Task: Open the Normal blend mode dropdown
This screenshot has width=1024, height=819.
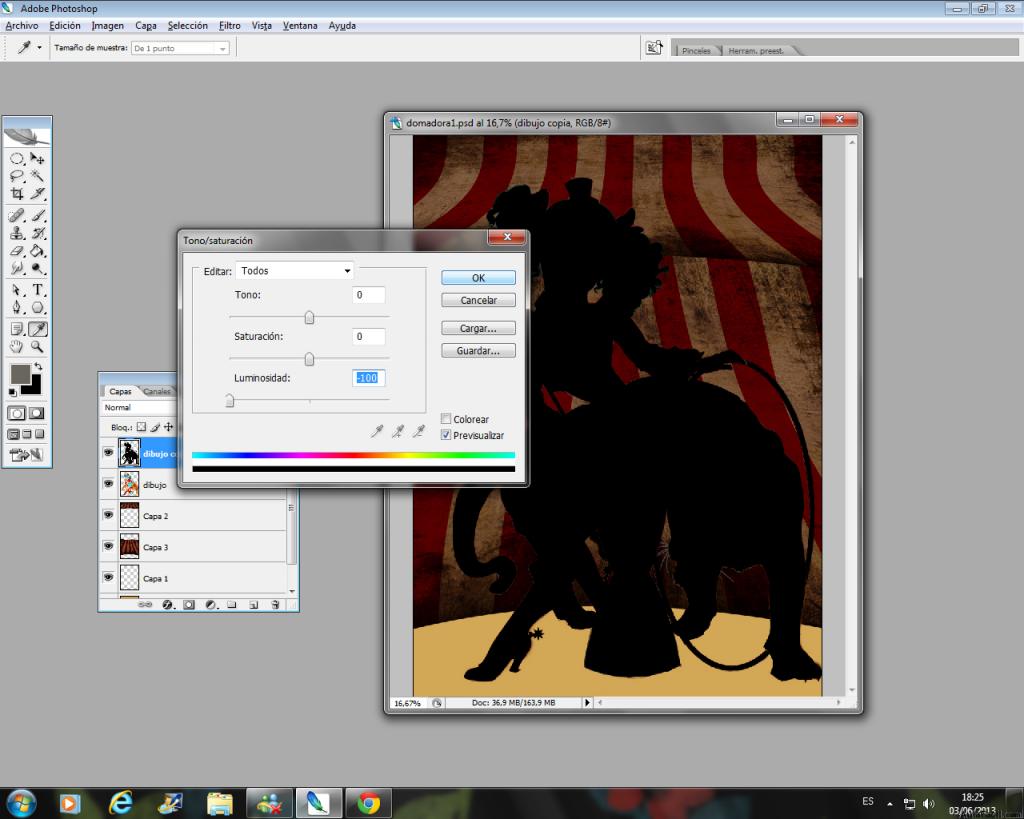Action: point(139,407)
